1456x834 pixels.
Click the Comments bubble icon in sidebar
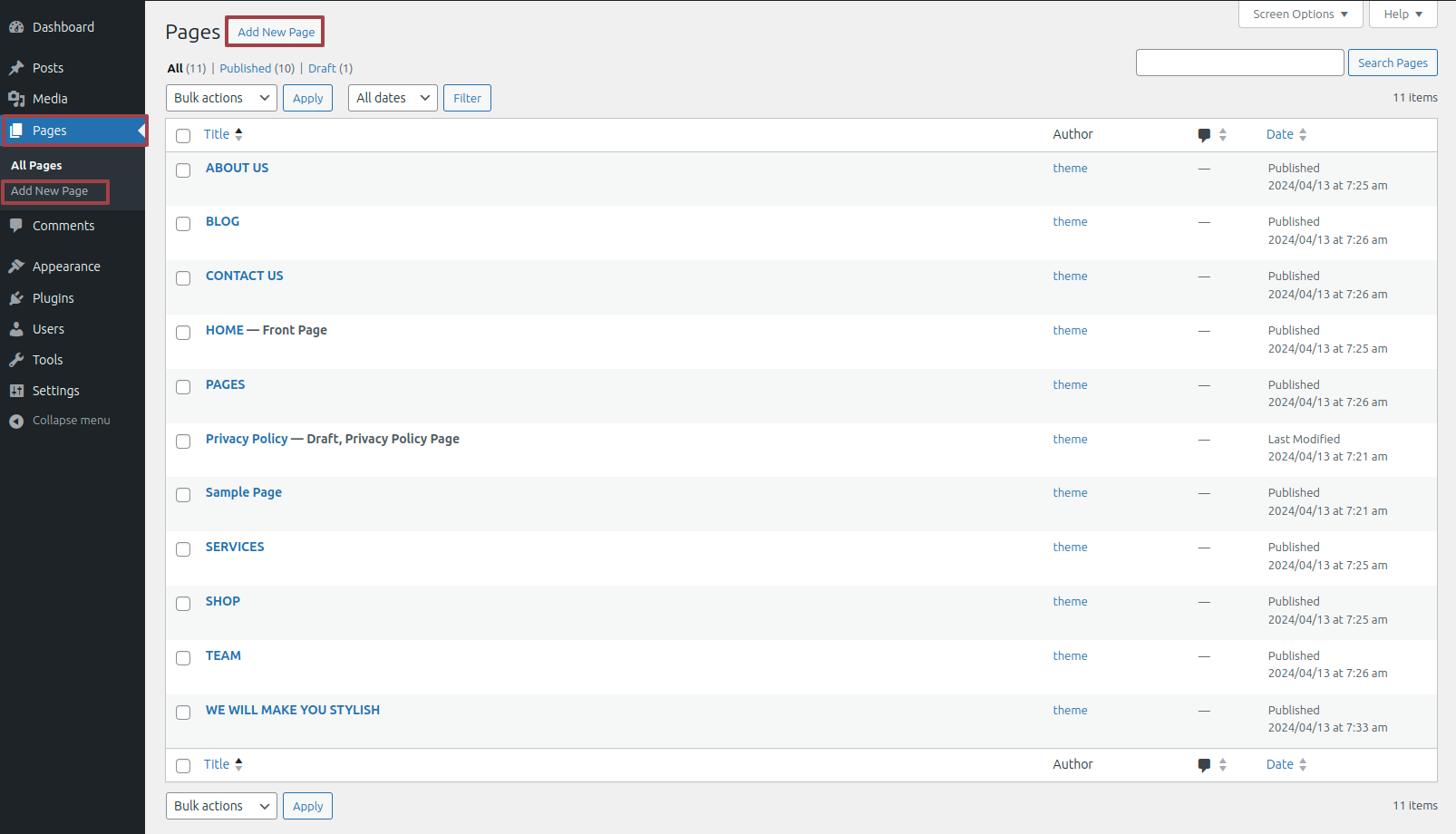click(16, 226)
